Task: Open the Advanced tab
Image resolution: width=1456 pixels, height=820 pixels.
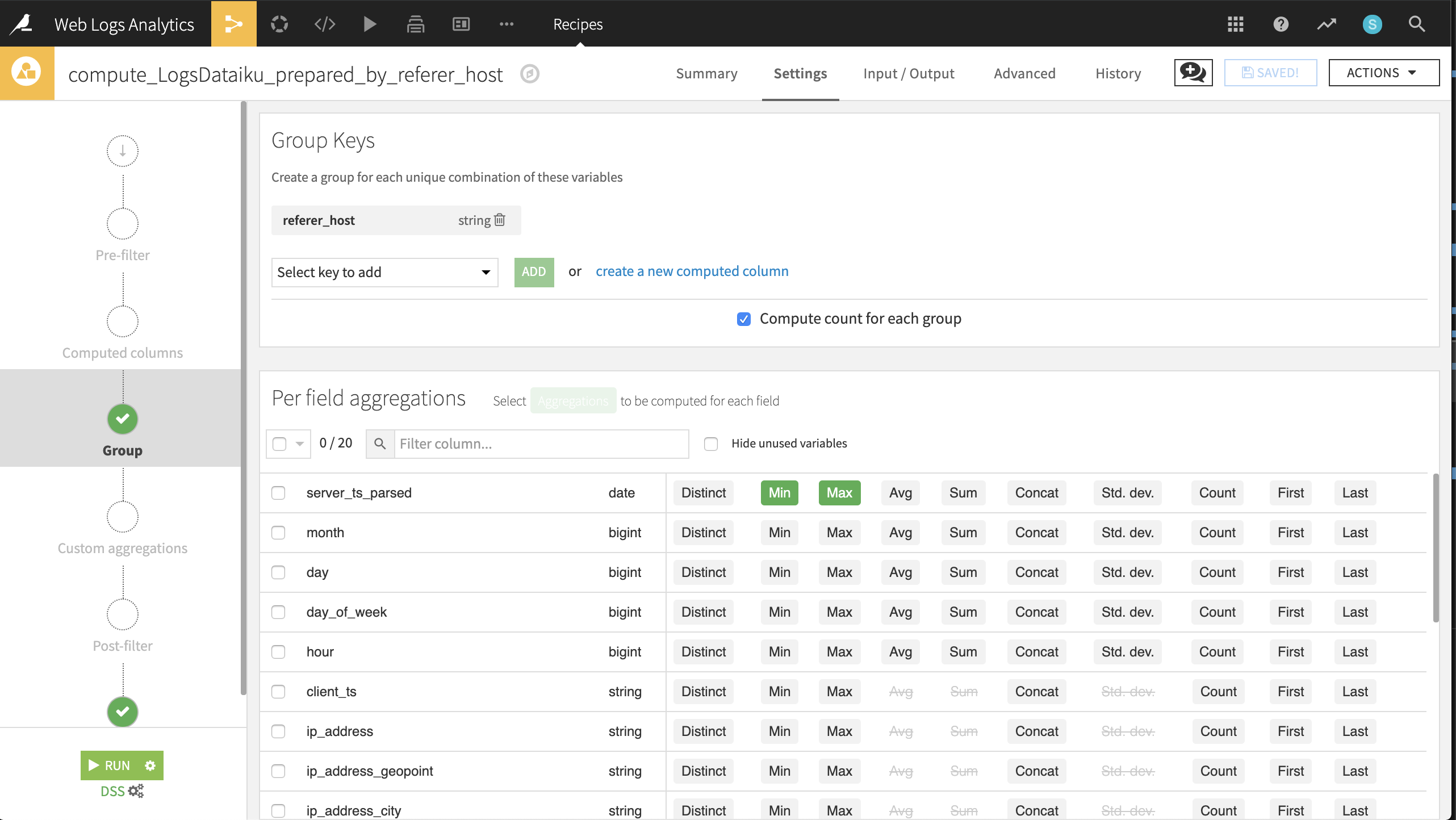Action: 1024,73
